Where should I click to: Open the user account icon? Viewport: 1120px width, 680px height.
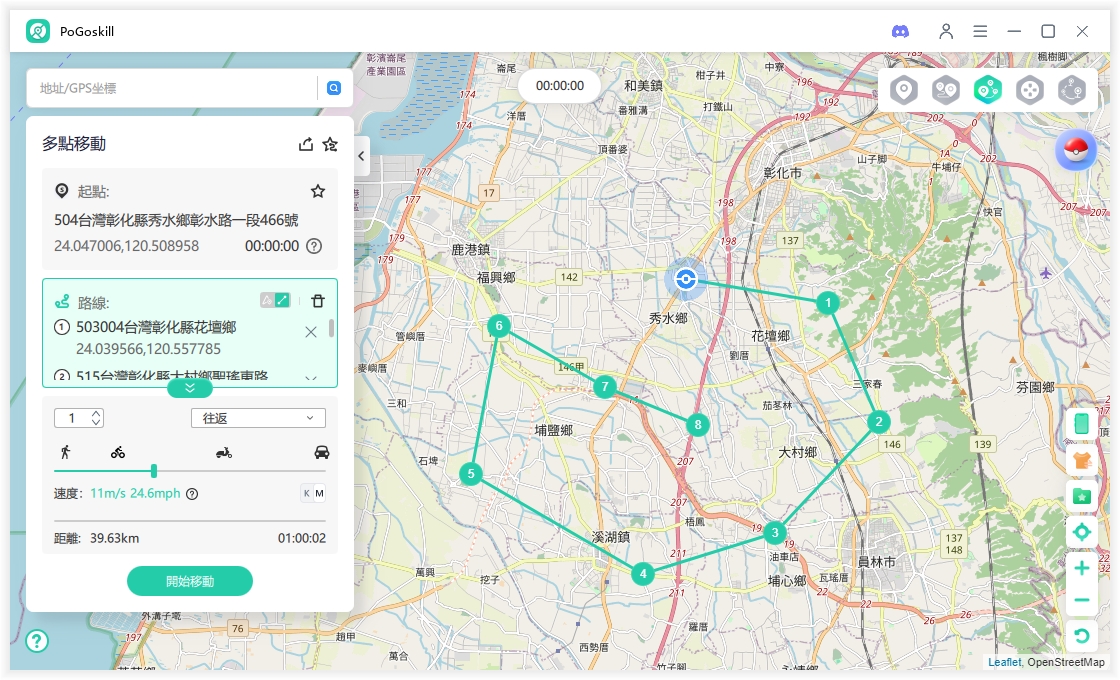pos(946,31)
